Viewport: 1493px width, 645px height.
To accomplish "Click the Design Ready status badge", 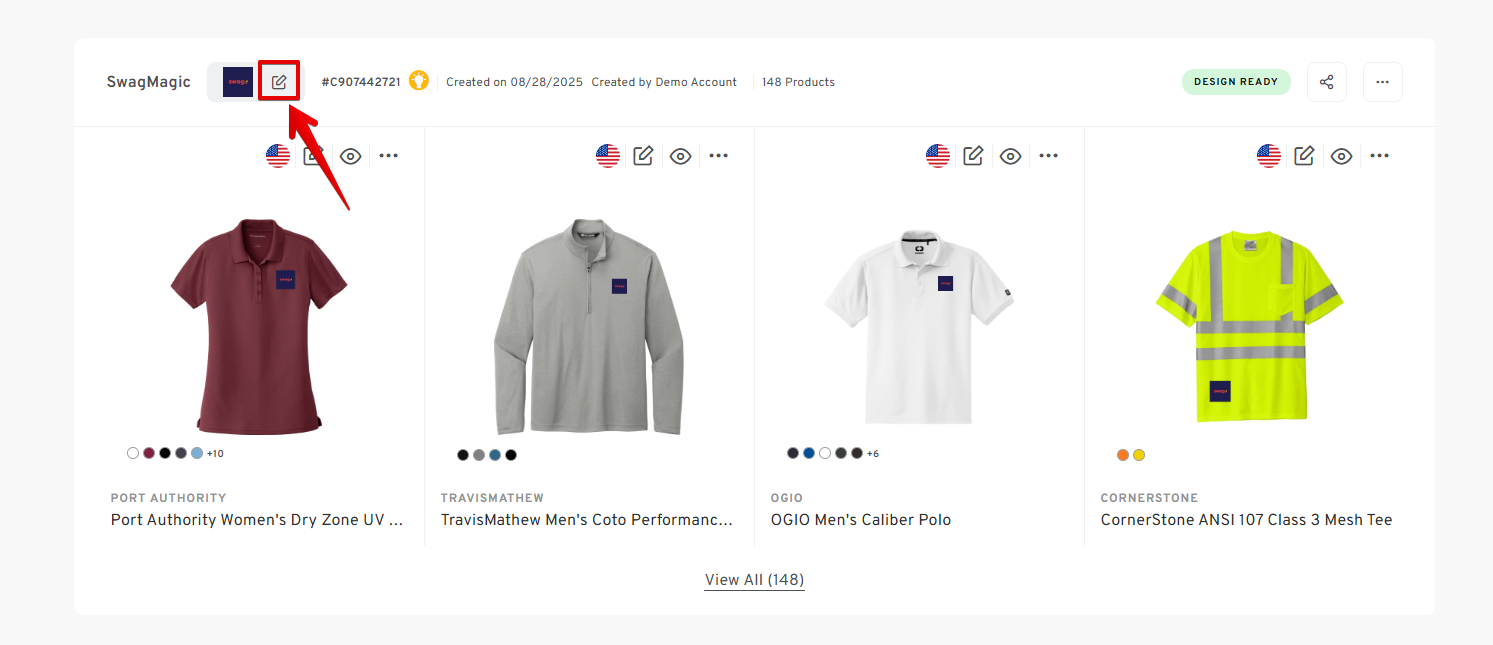I will [x=1235, y=82].
